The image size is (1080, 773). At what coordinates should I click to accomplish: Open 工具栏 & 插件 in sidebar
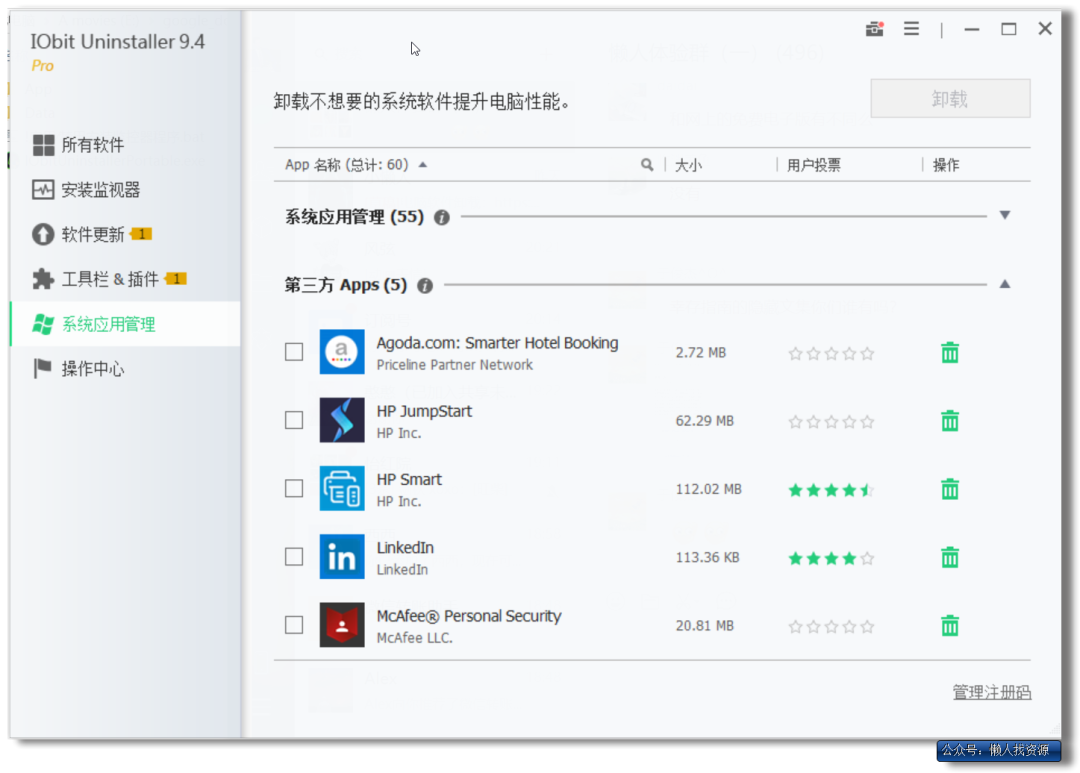125,279
